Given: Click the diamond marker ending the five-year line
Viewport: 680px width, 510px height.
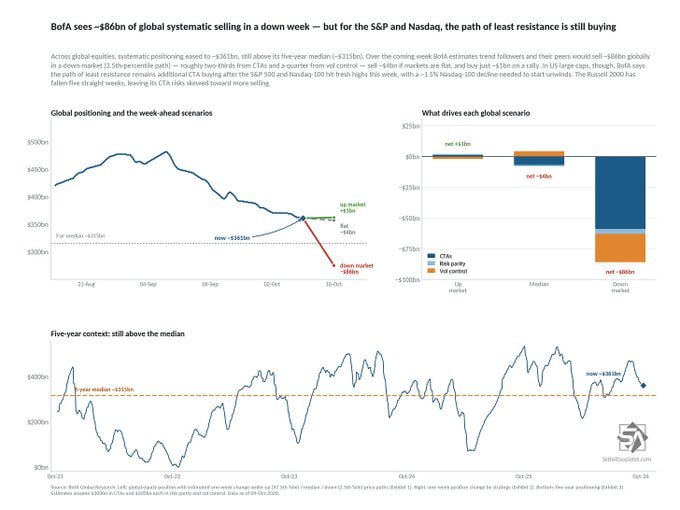Looking at the screenshot, I should 643,385.
